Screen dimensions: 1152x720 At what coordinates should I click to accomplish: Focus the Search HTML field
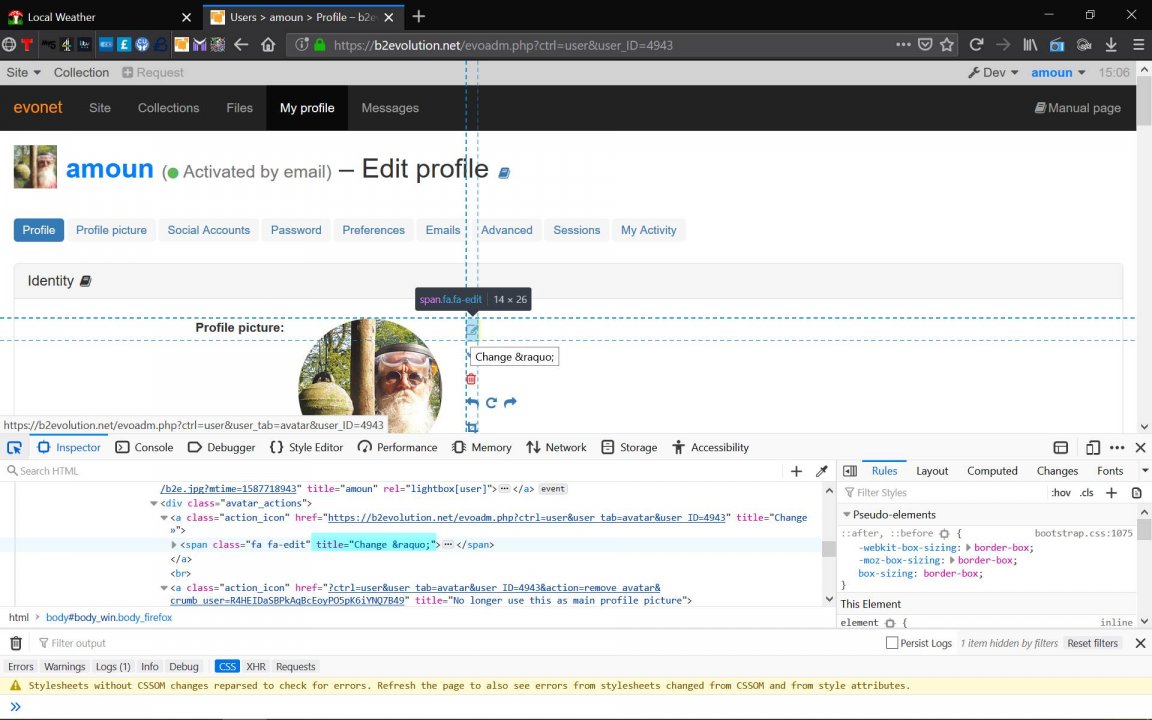397,471
